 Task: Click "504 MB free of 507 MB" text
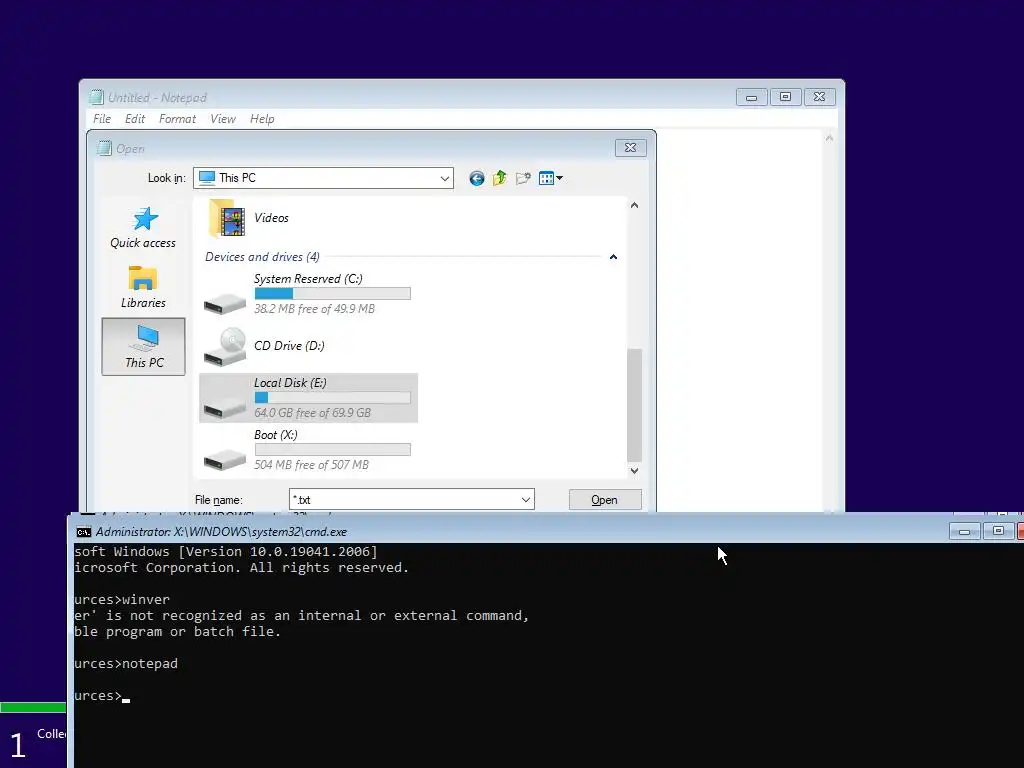(x=311, y=465)
